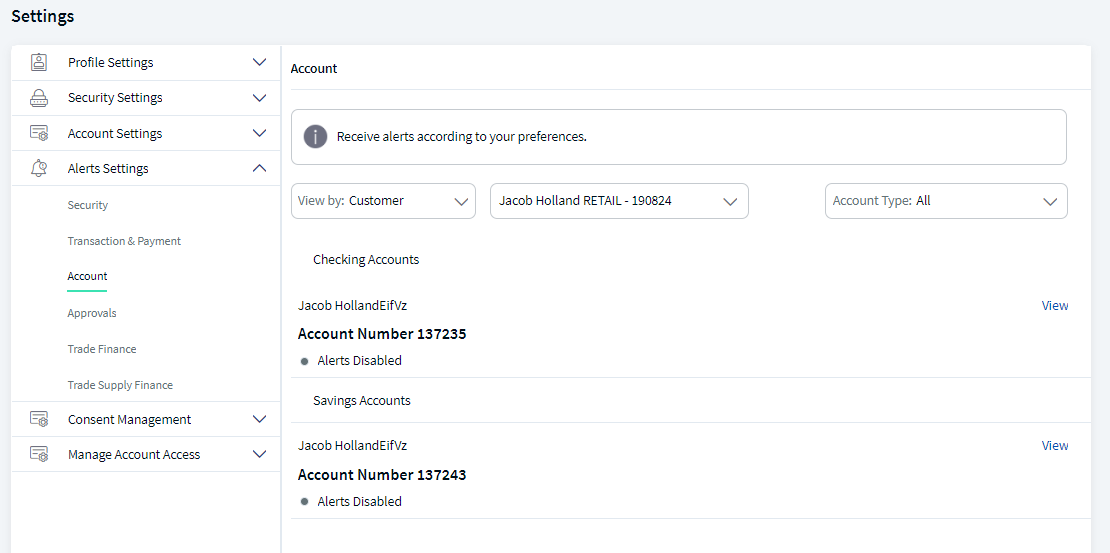The image size is (1110, 553).
Task: Click Jacob HollandEifVz name in Savings Accounts
Action: [353, 445]
